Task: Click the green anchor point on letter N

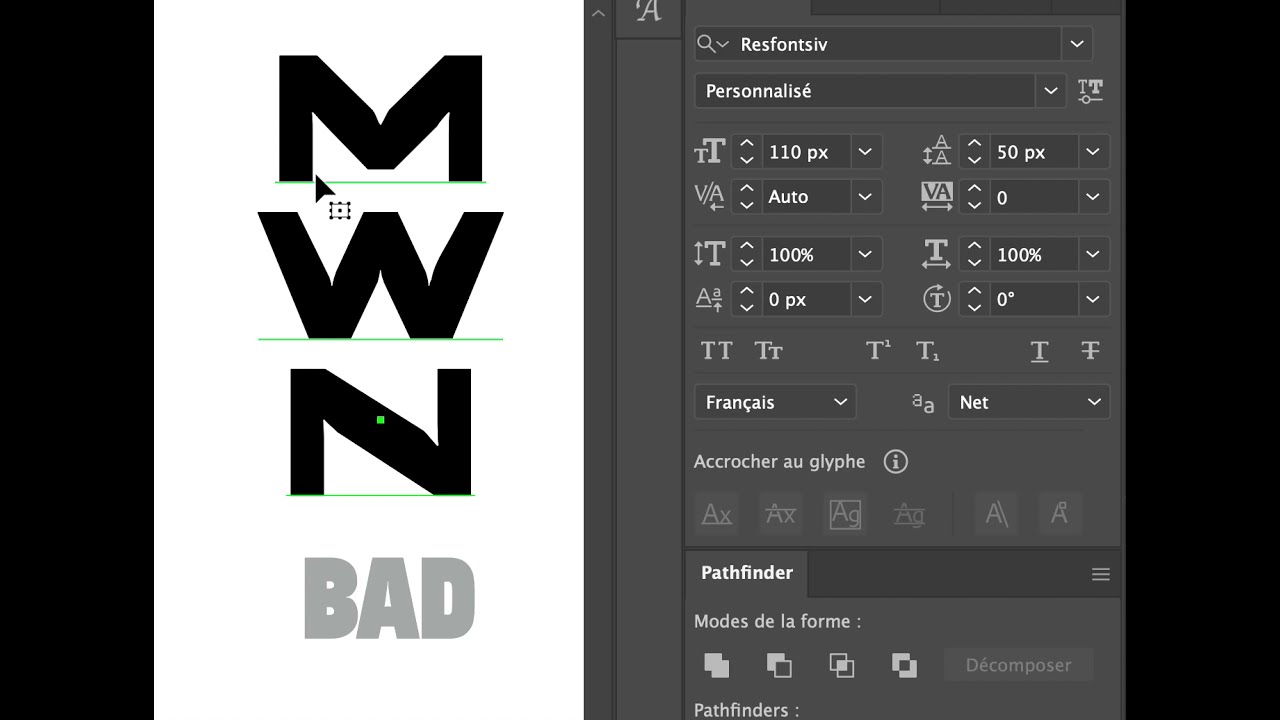Action: [380, 420]
